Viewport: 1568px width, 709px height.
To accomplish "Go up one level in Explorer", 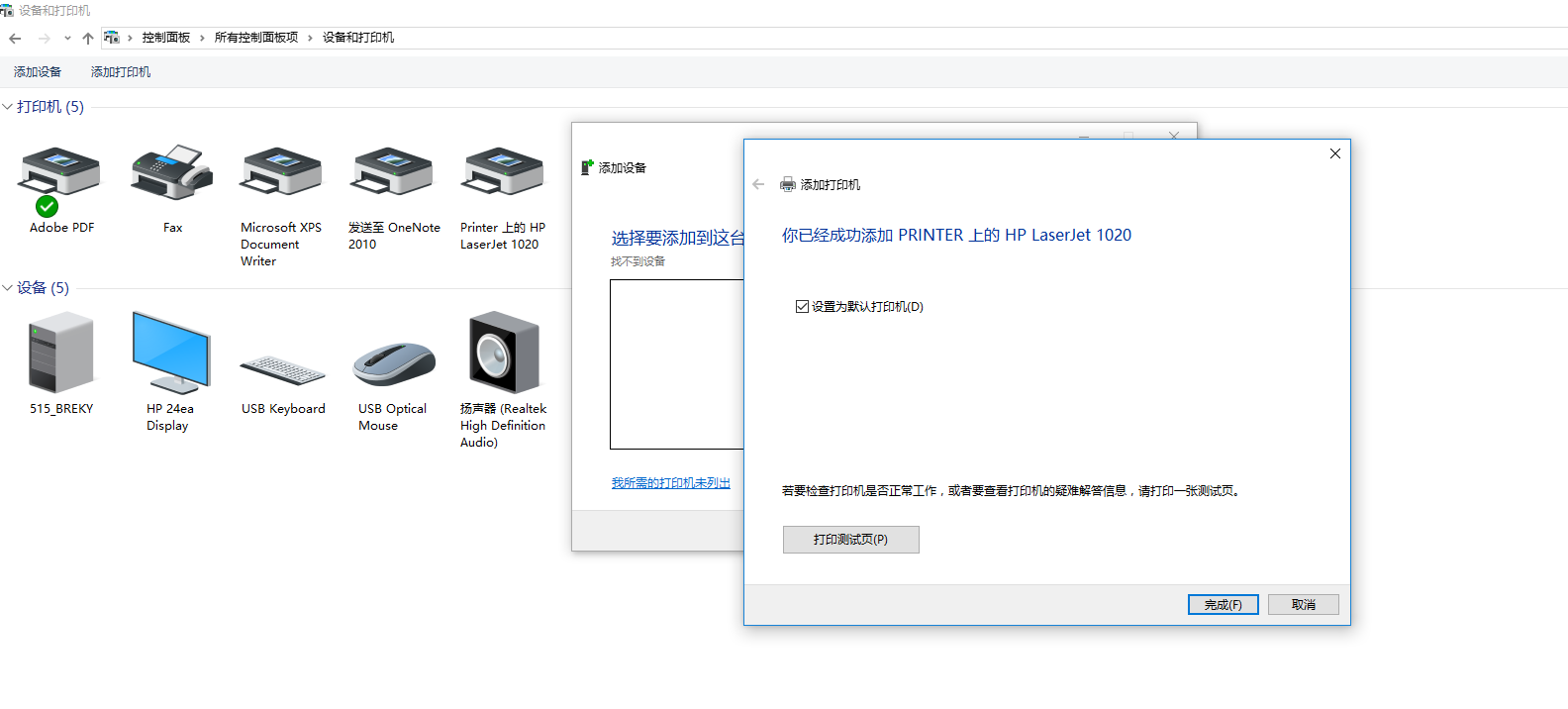I will [88, 39].
